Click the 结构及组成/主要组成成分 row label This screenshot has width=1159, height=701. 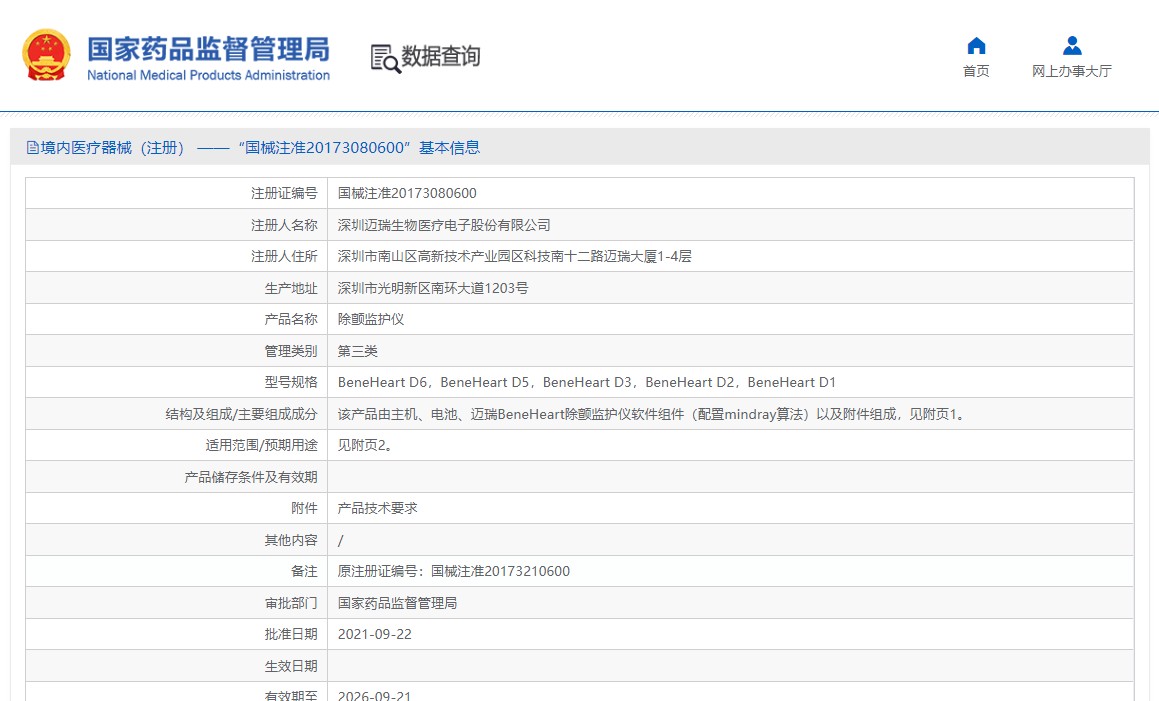coord(242,414)
